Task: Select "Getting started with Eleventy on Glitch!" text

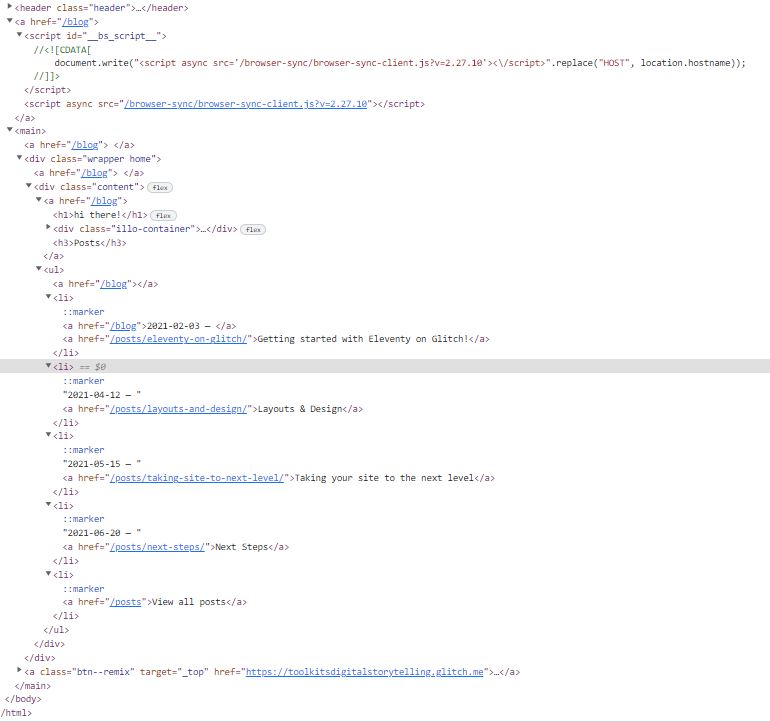Action: pyautogui.click(x=363, y=339)
